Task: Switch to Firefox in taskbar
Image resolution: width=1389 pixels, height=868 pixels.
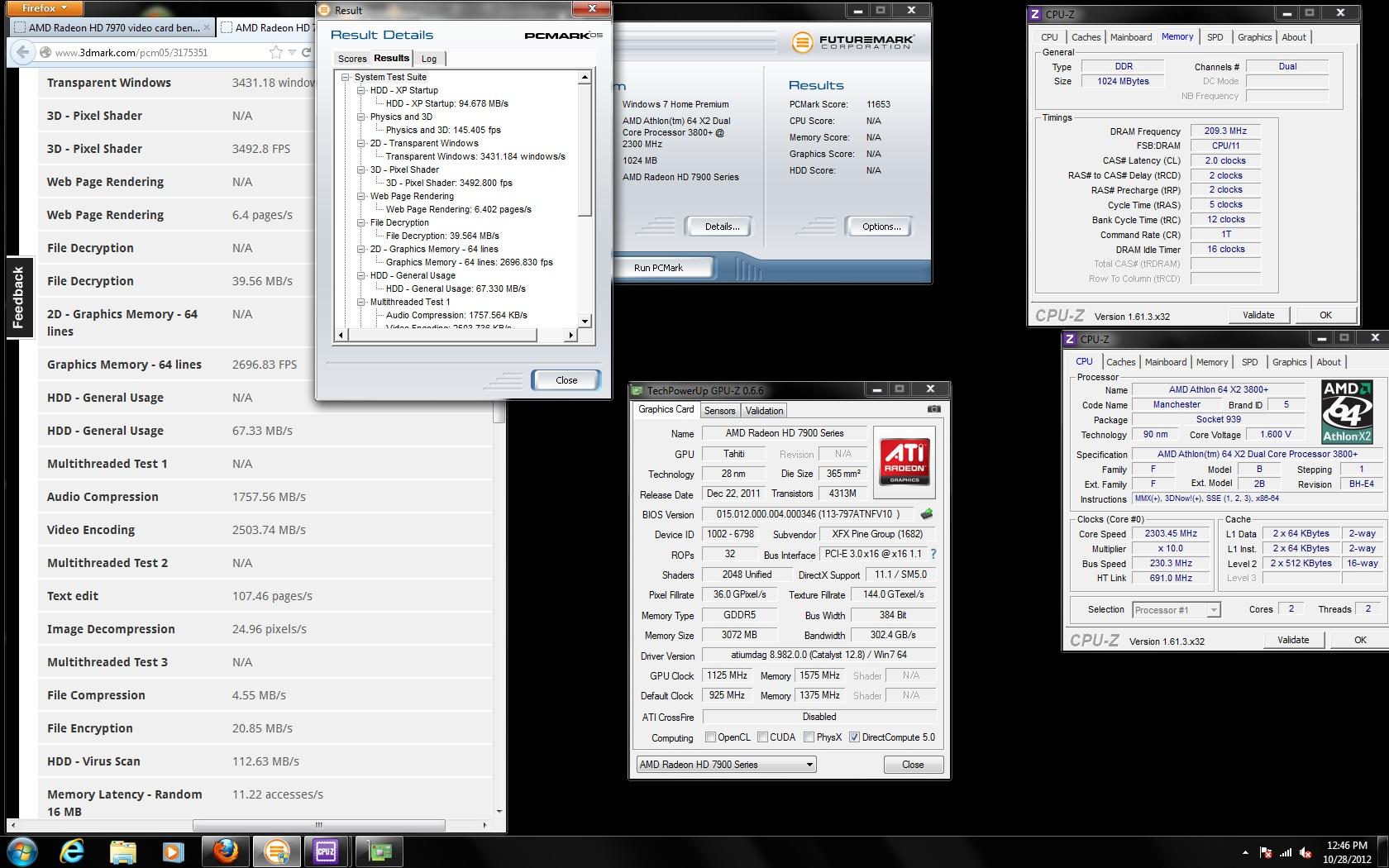Action: 225,851
